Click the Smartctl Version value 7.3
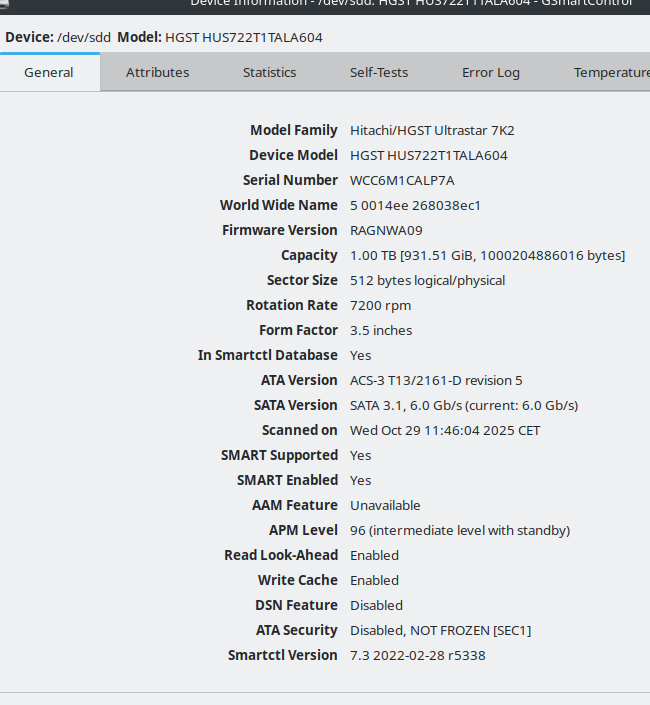The height and width of the screenshot is (705, 650). 417,655
